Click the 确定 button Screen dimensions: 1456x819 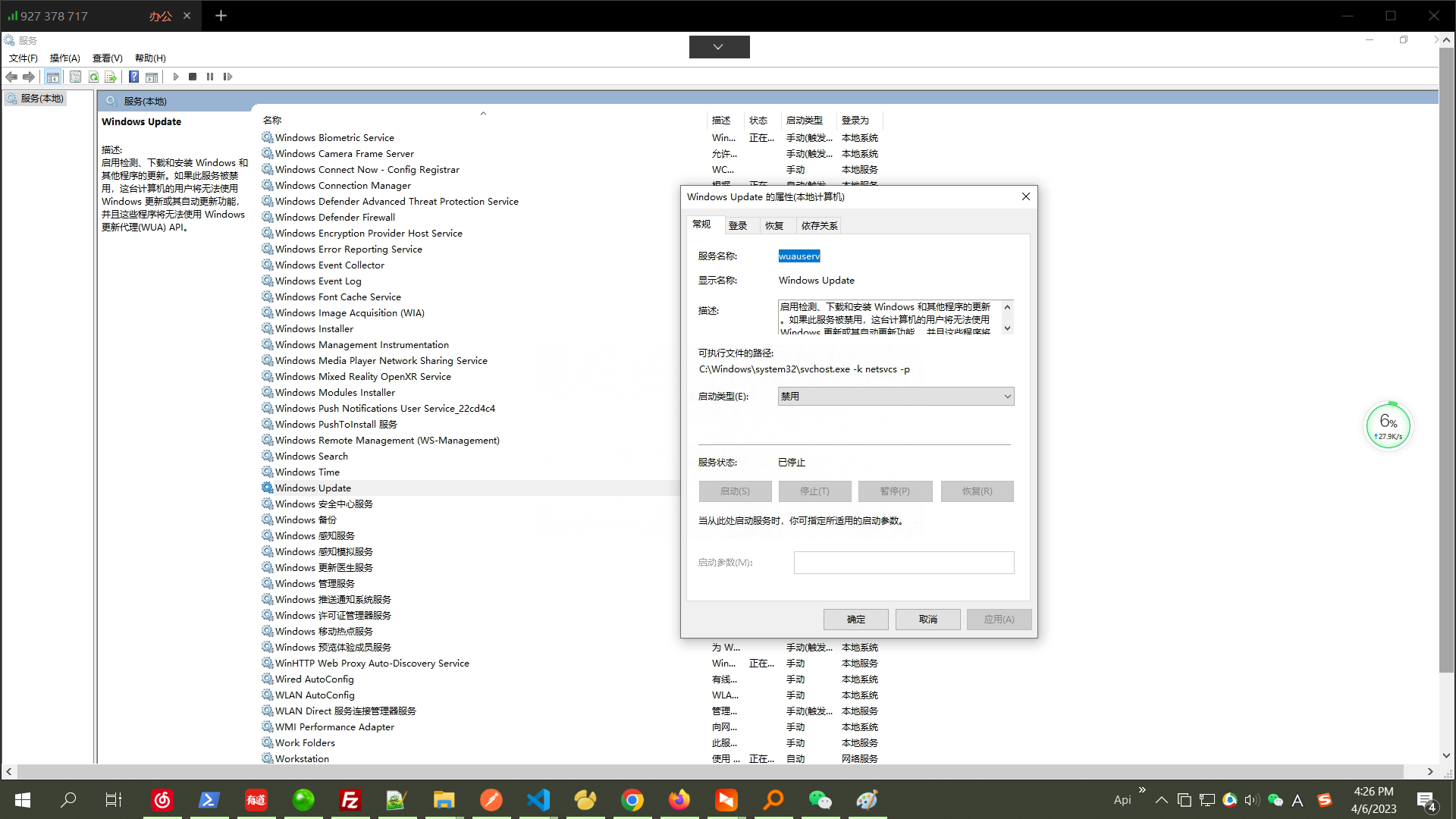[855, 619]
